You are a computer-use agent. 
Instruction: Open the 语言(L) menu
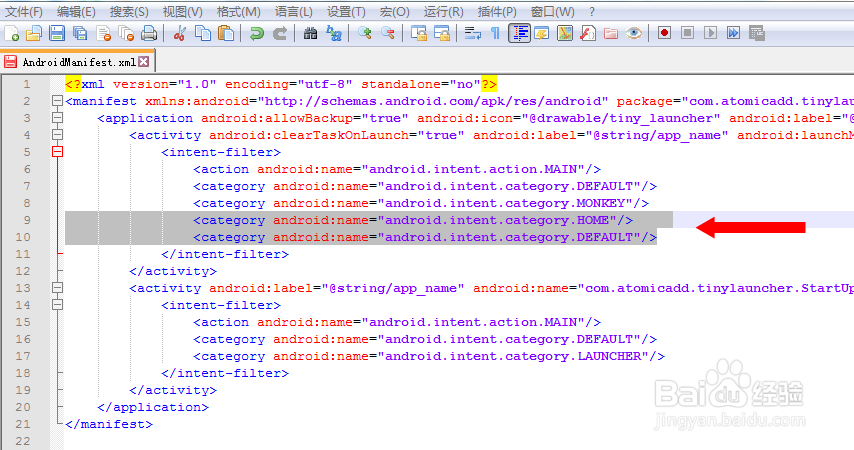(x=294, y=11)
